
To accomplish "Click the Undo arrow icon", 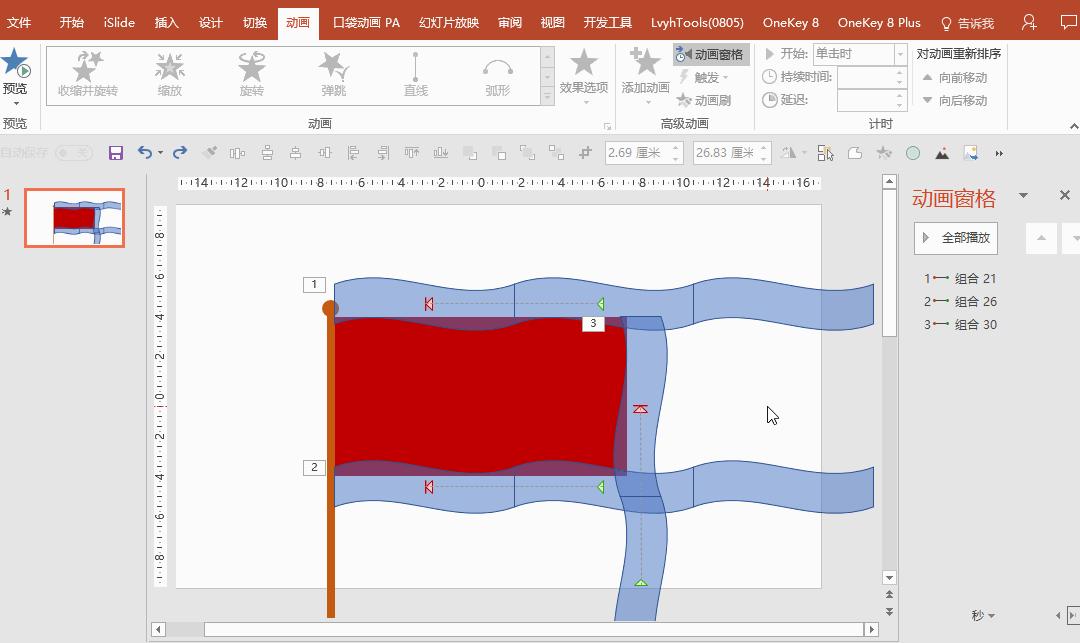I will (x=145, y=153).
